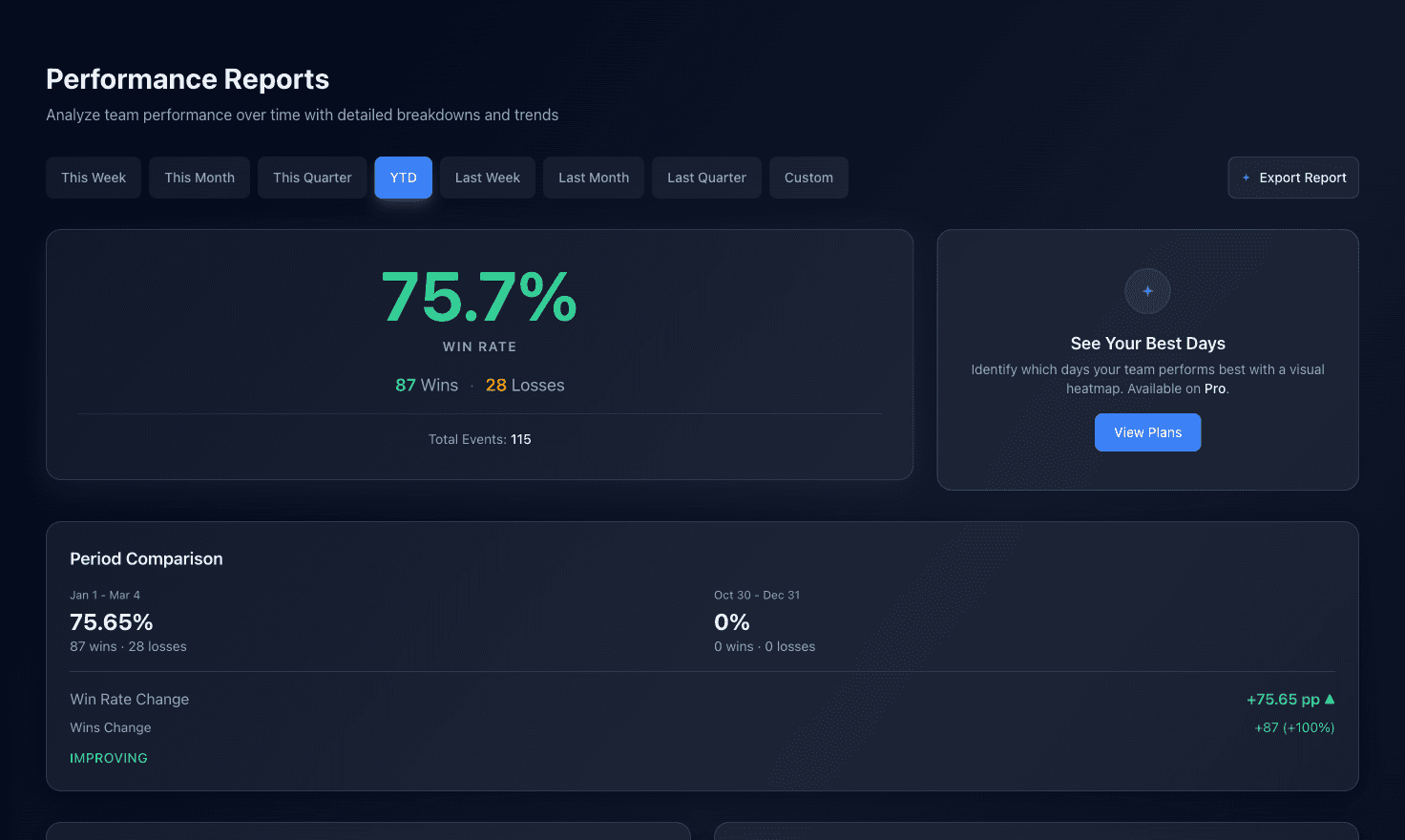Open the Pro upgrade link
Screen dimensions: 1405x840
point(1214,388)
